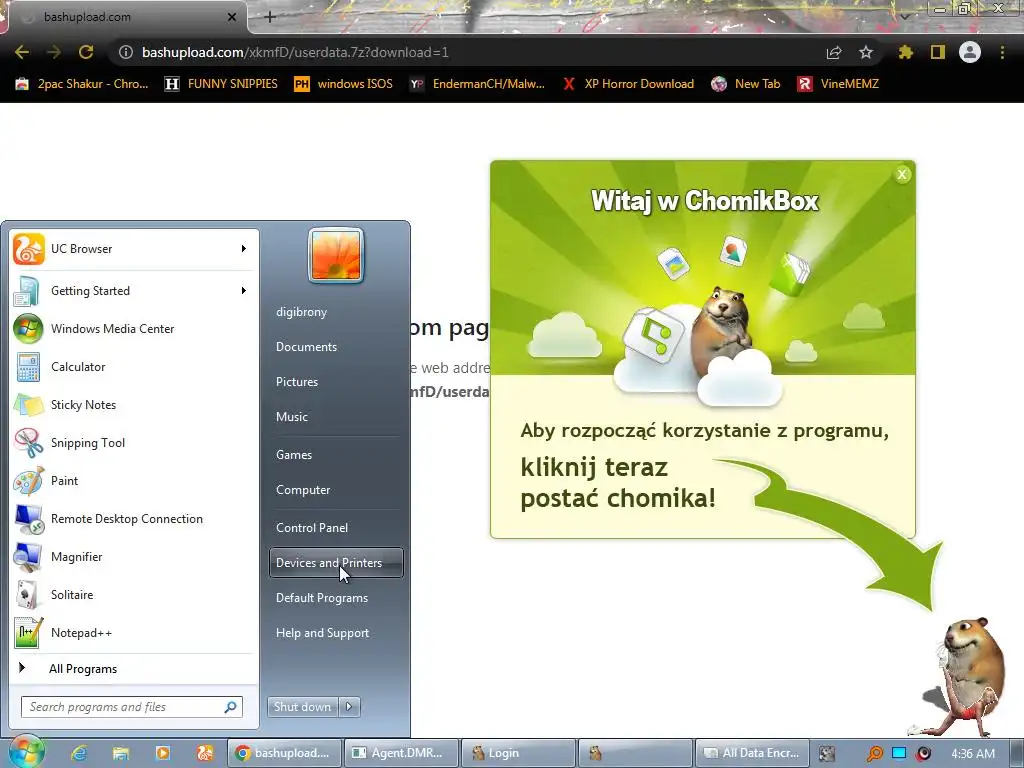
Task: Open a new browser tab
Action: pos(270,17)
